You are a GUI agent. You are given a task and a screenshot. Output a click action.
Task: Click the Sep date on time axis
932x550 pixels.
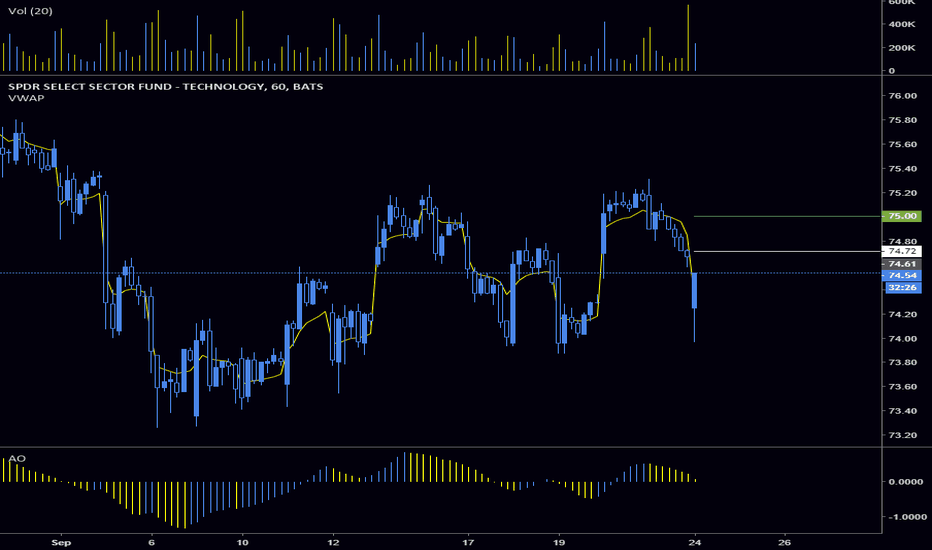[61, 542]
